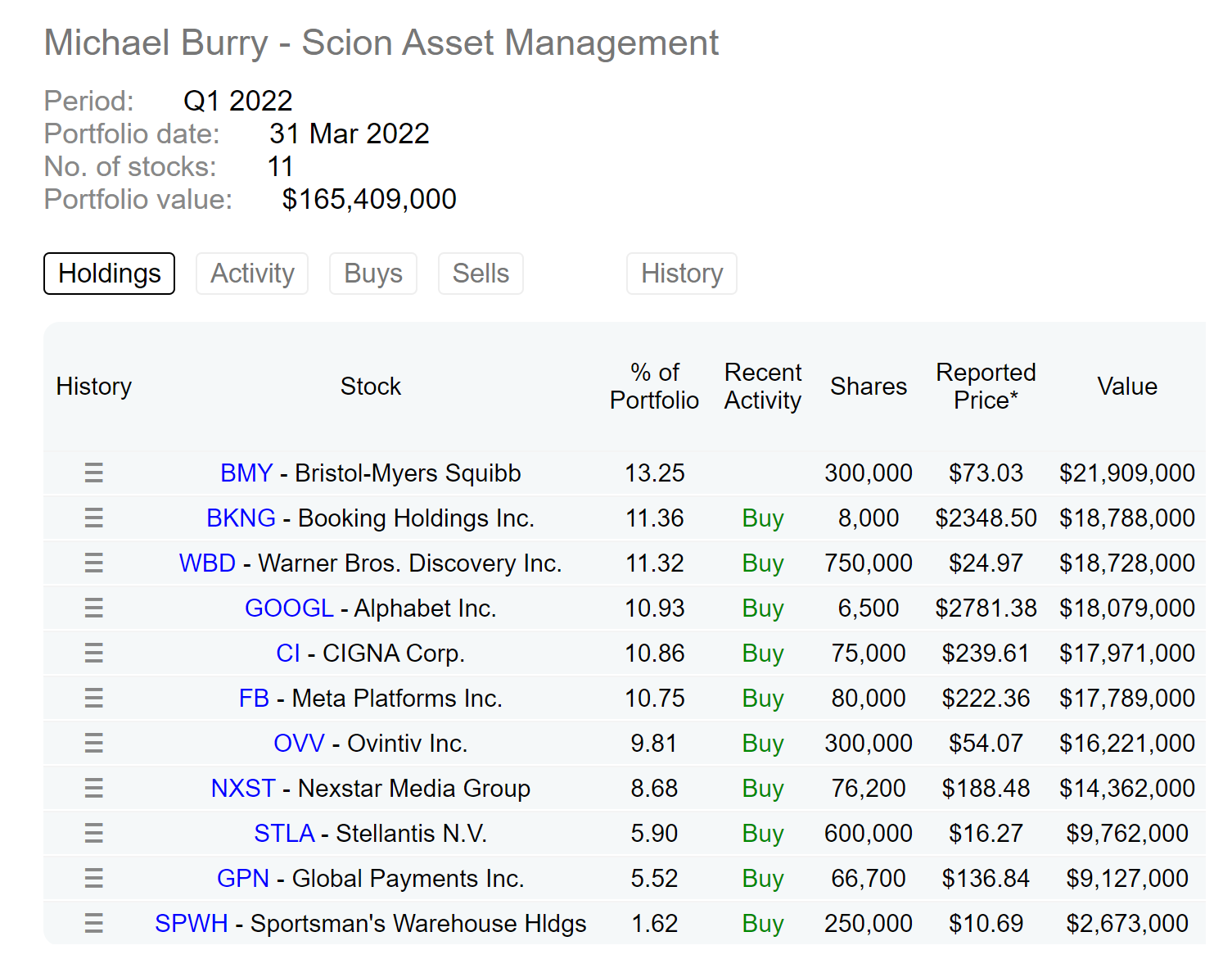Open the BMY ticker link
The width and height of the screenshot is (1232, 968).
click(246, 473)
